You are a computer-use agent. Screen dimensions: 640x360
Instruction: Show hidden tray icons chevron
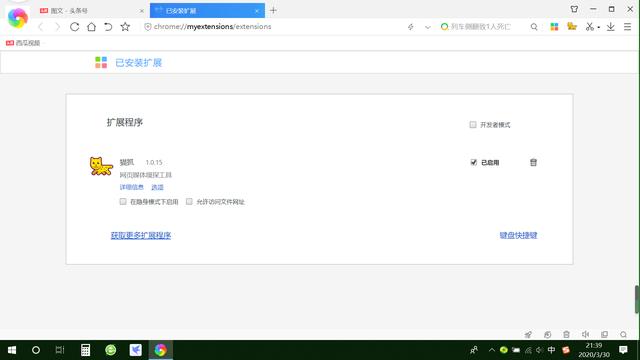[x=492, y=350]
